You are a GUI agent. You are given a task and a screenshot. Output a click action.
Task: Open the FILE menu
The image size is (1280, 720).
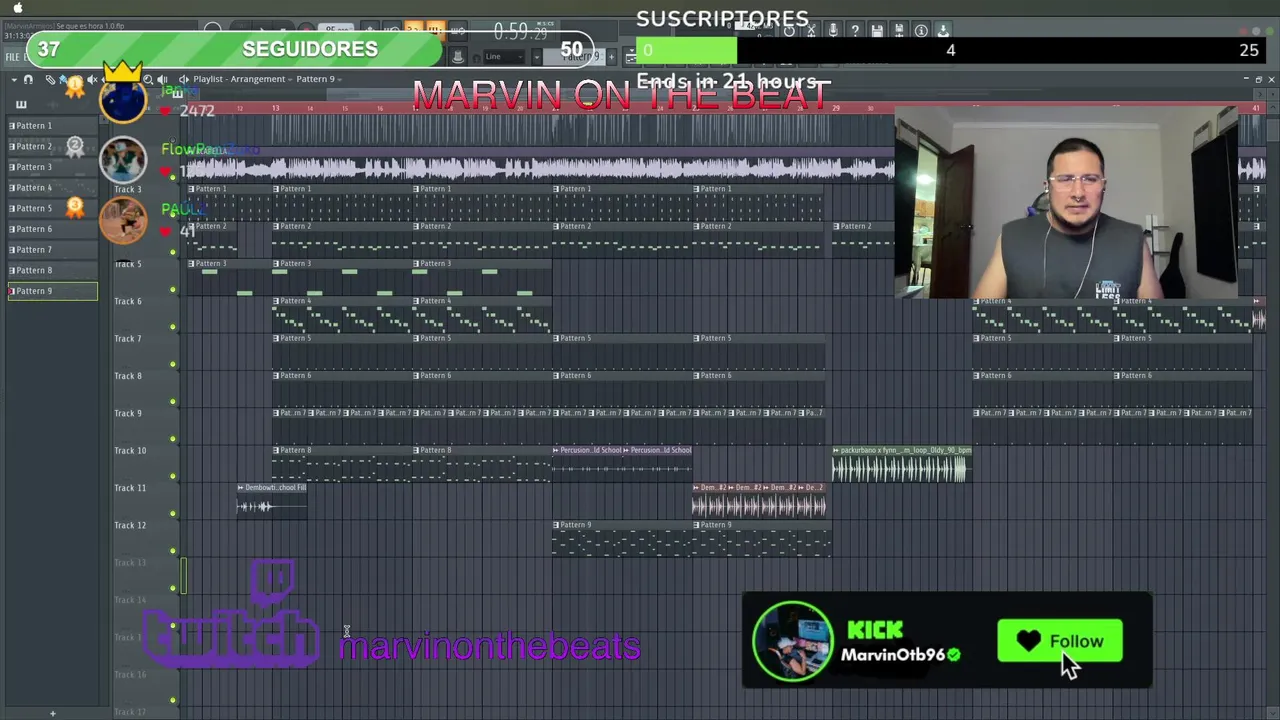13,56
